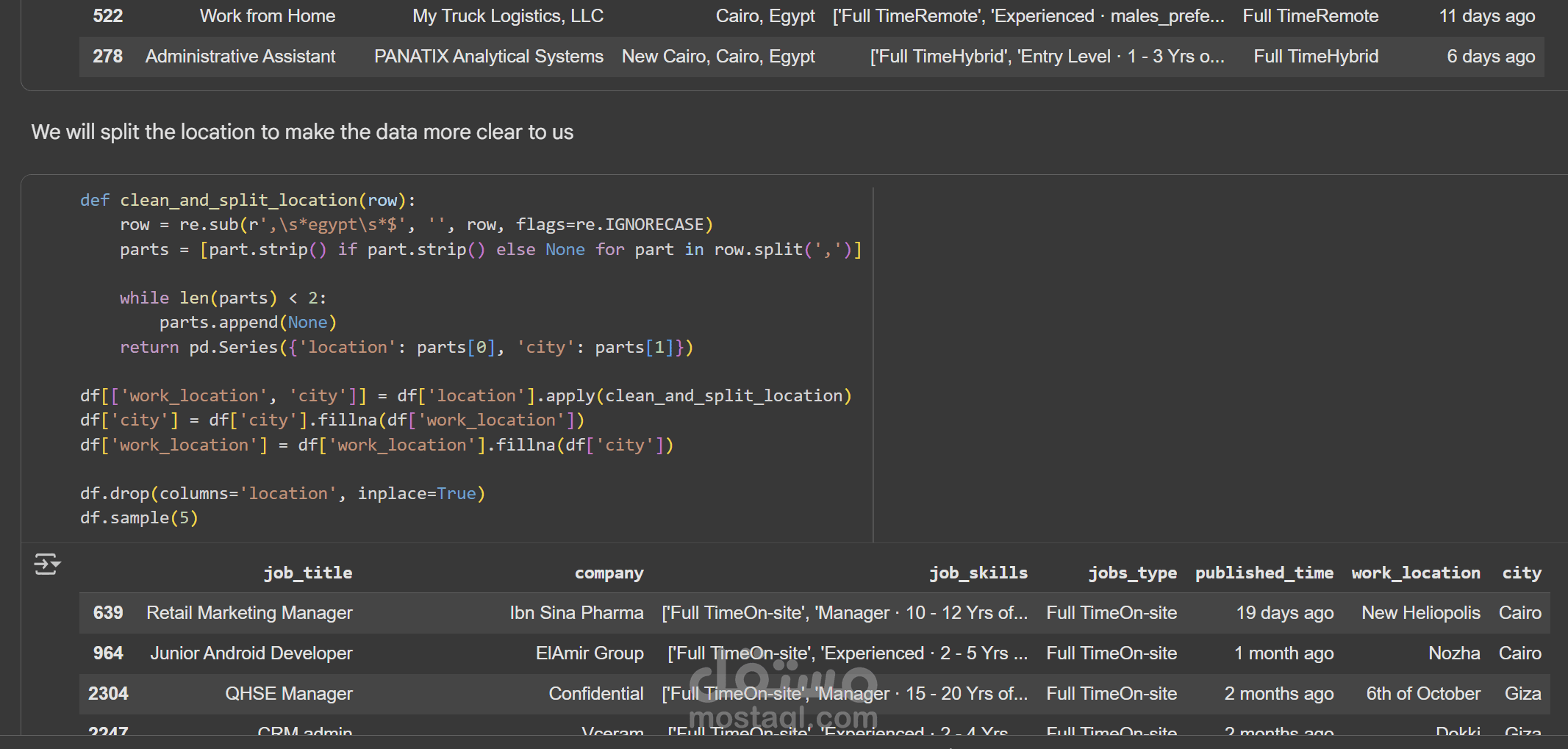Click the city column header
1568x749 pixels.
point(1521,573)
